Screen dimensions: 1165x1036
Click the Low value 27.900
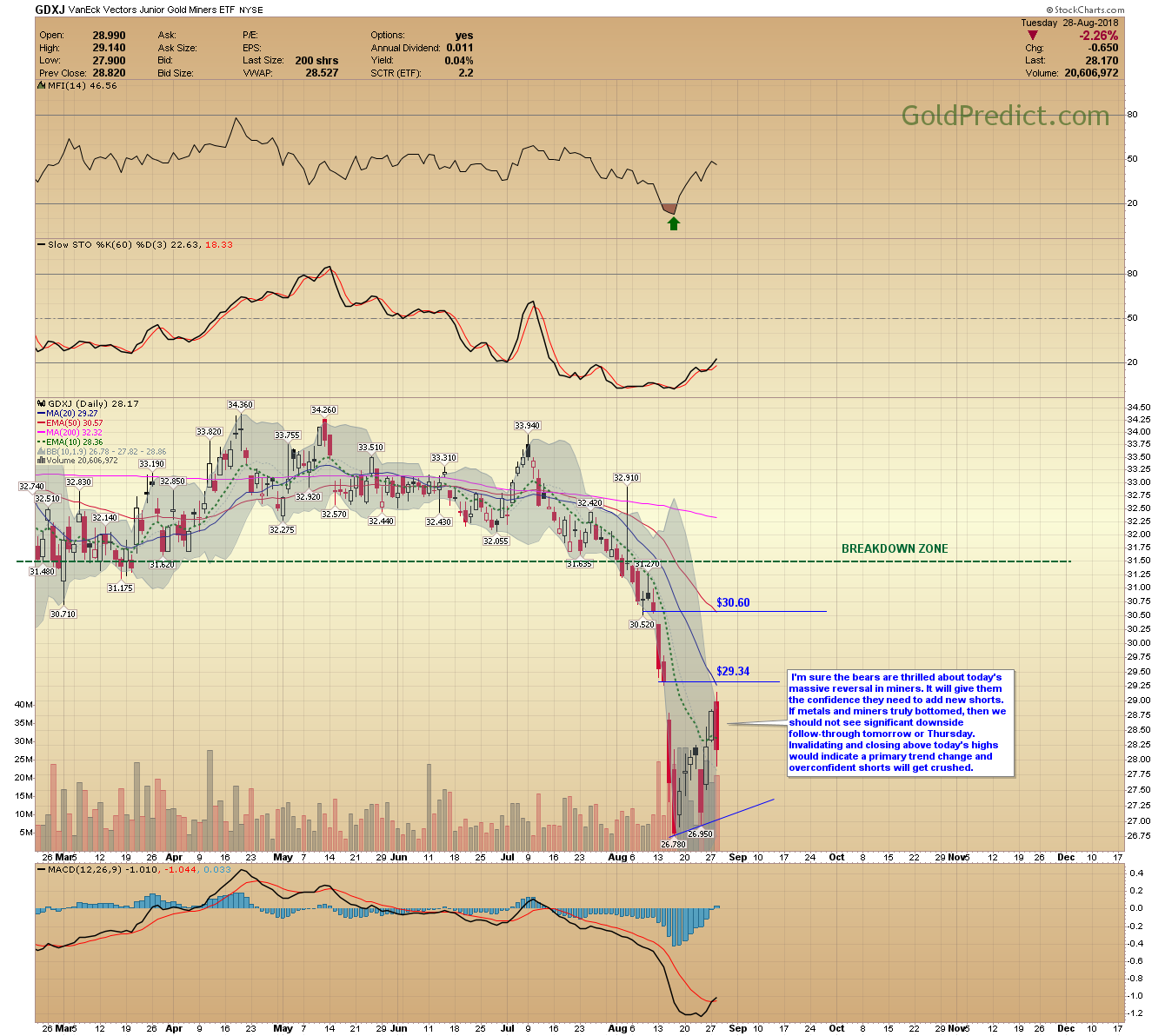(110, 61)
